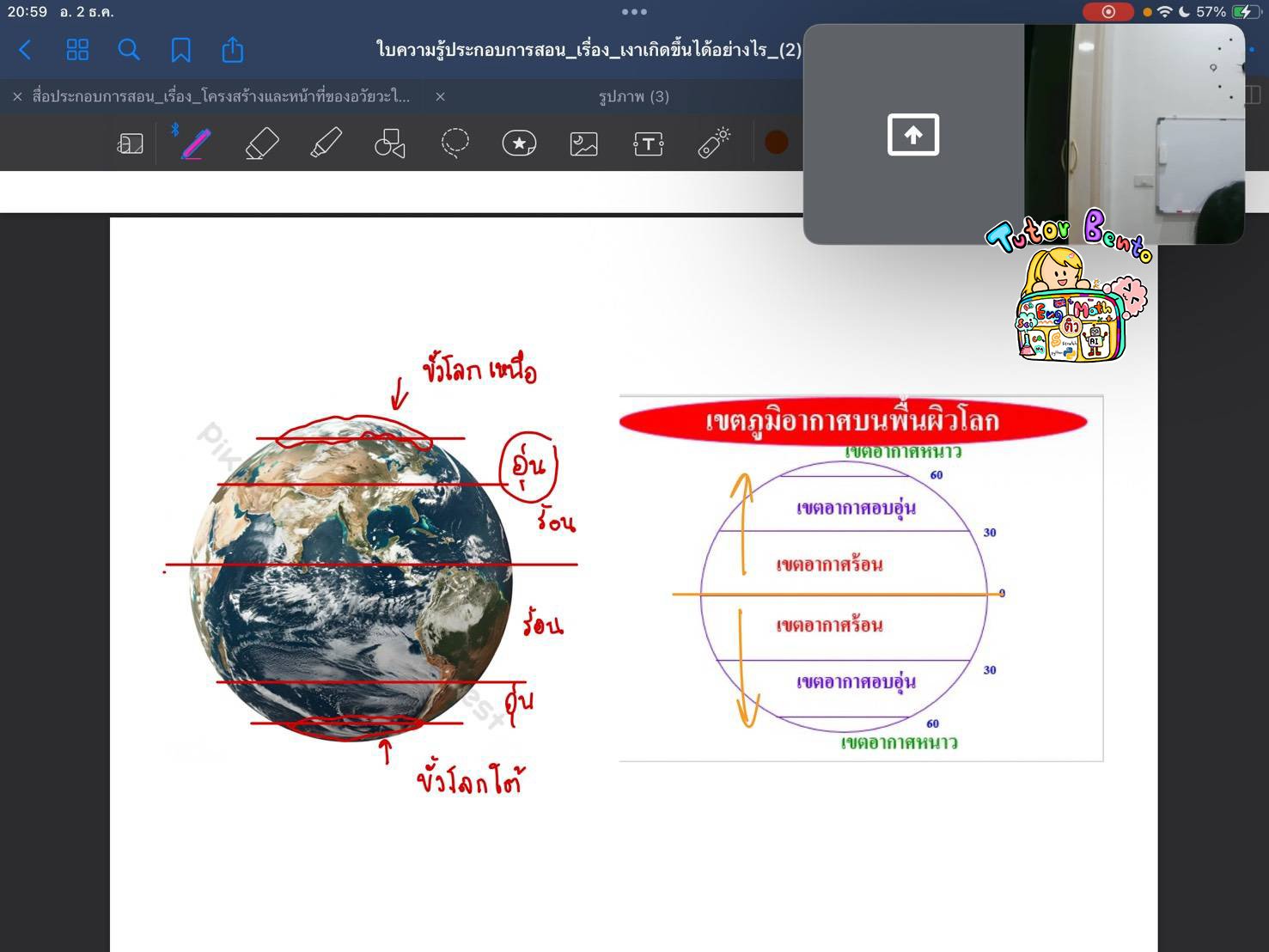This screenshot has width=1269, height=952.
Task: Open the Share/export menu
Action: click(x=232, y=50)
